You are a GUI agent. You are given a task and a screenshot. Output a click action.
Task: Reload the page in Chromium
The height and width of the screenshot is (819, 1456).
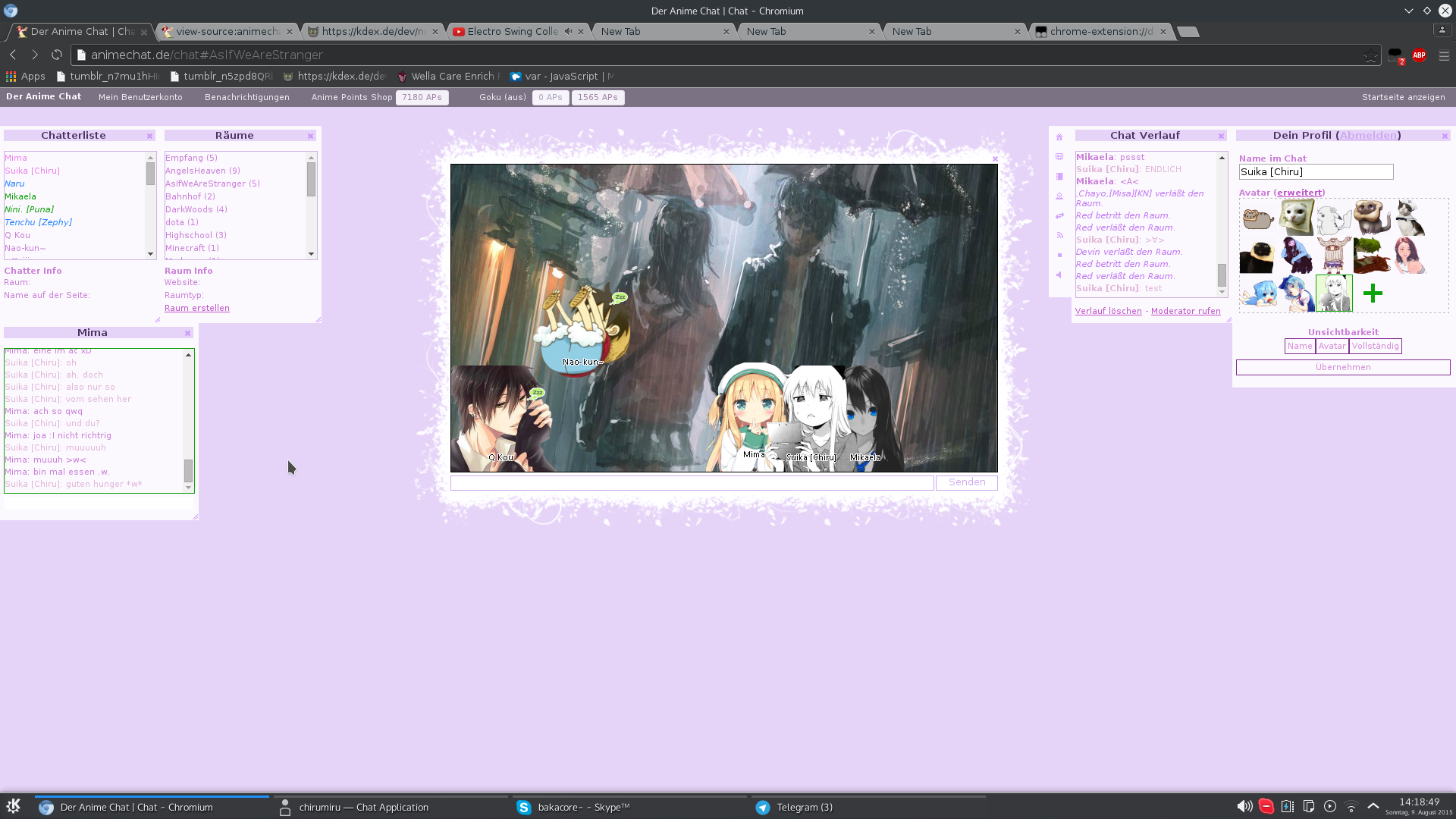pos(57,55)
